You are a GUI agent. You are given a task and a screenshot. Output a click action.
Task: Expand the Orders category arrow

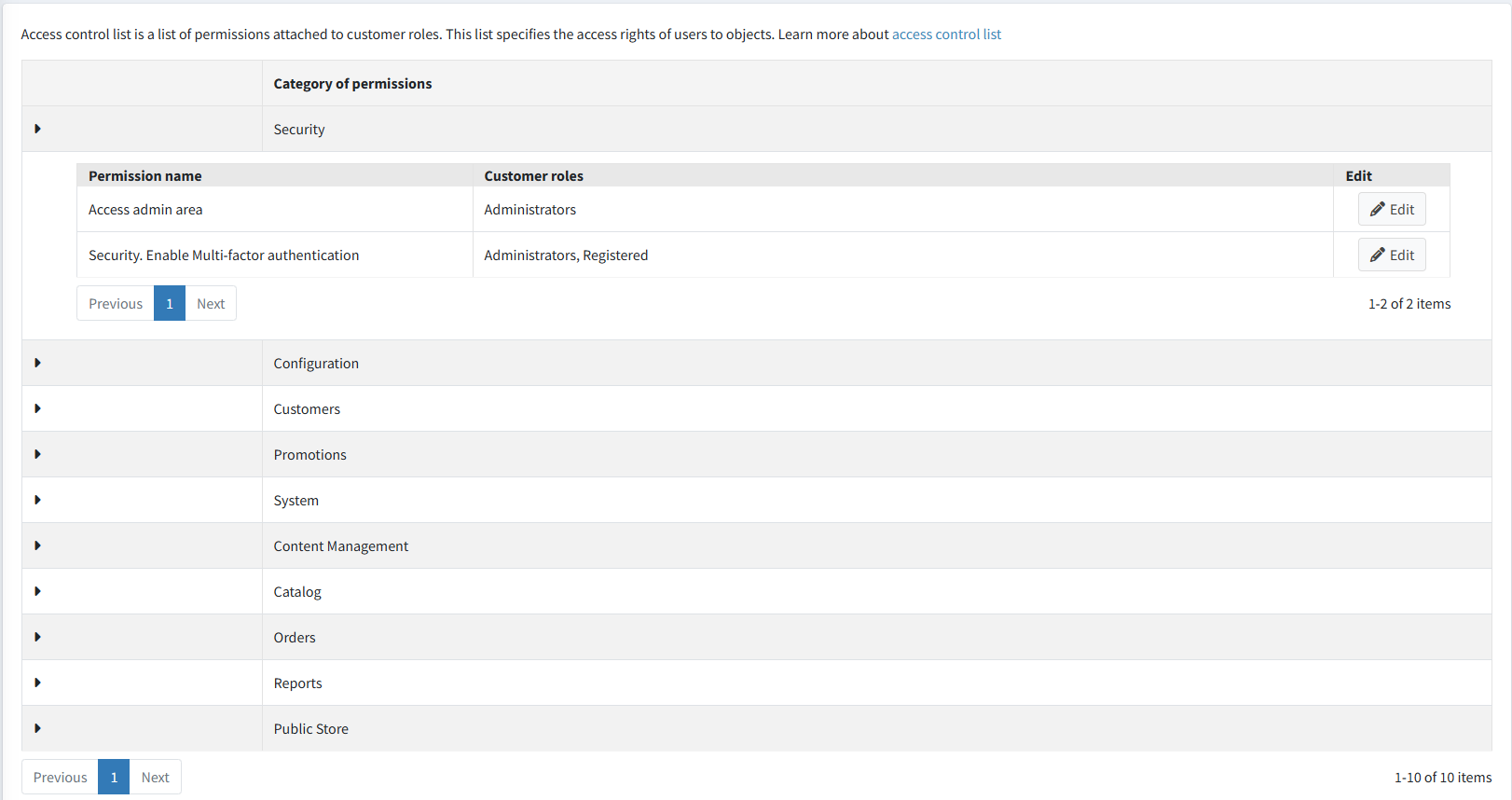coord(37,637)
